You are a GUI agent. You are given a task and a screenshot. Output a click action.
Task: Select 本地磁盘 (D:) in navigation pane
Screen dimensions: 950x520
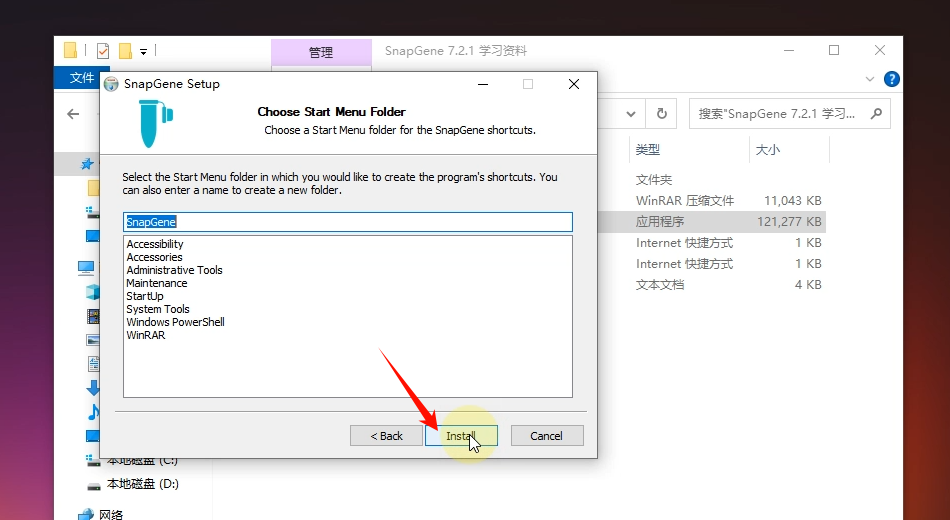pos(142,484)
